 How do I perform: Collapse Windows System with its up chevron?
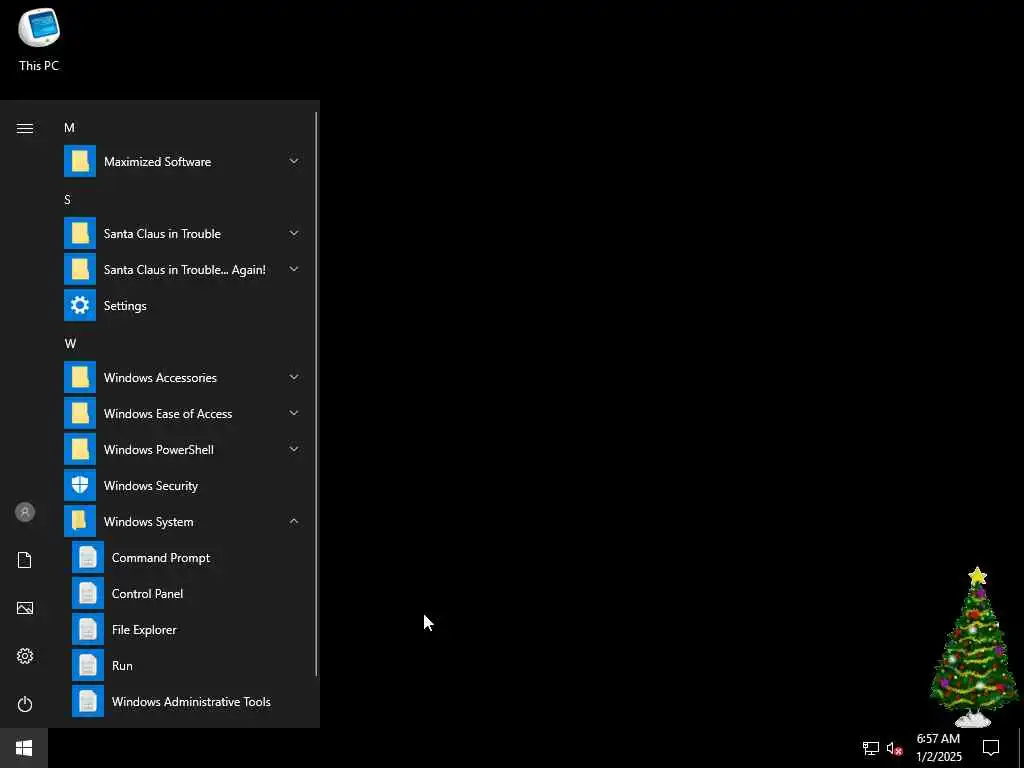[294, 521]
